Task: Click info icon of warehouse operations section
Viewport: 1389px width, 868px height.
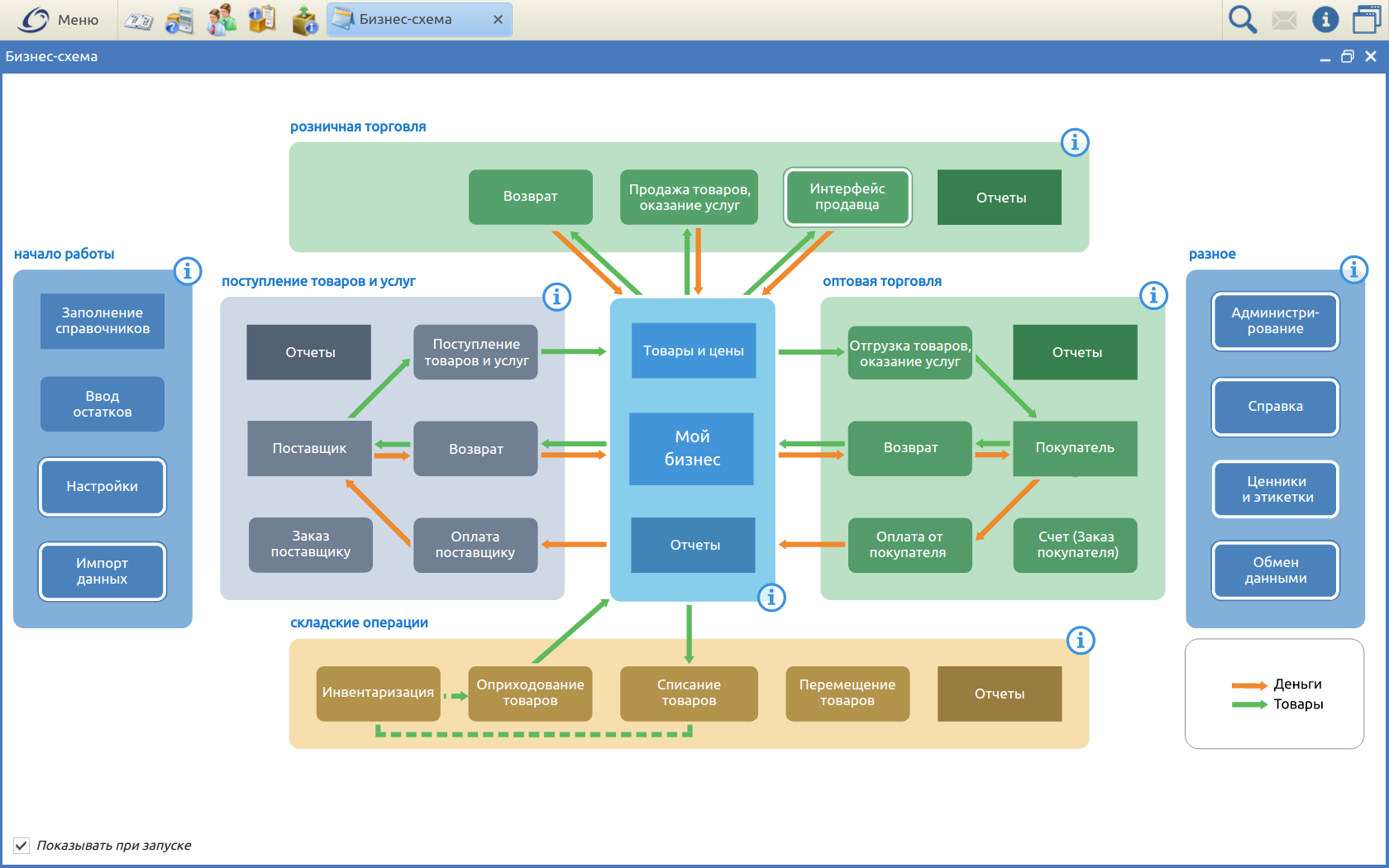Action: point(1080,640)
